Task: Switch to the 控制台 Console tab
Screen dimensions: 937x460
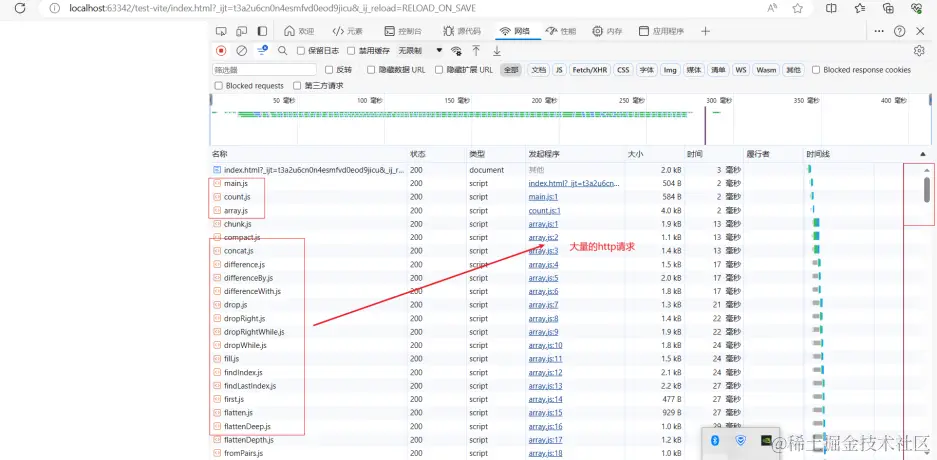Action: [x=403, y=31]
